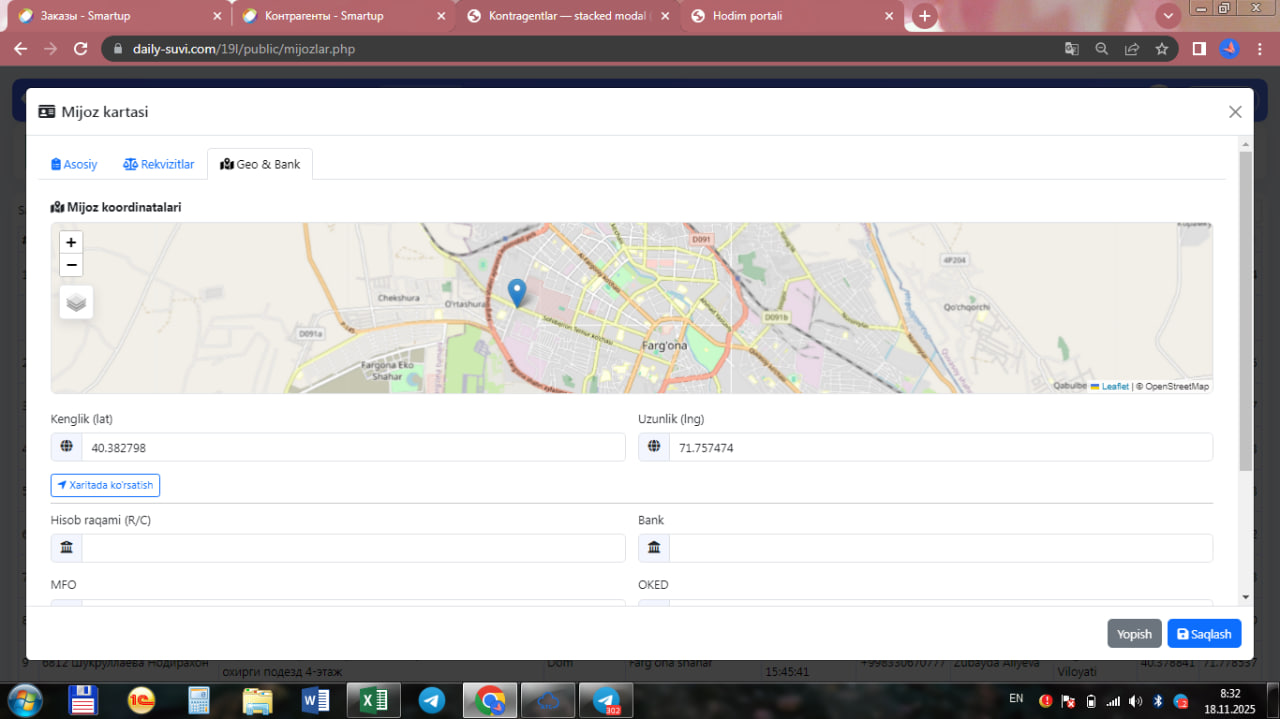Screen dimensions: 1280x719
Task: Close the dialog with Yopish button
Action: [1134, 633]
